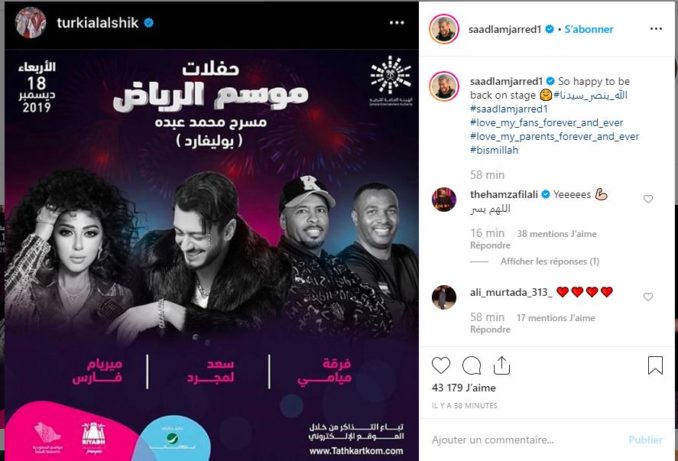Save the post with the bookmark icon
This screenshot has width=678, height=461.
click(656, 365)
